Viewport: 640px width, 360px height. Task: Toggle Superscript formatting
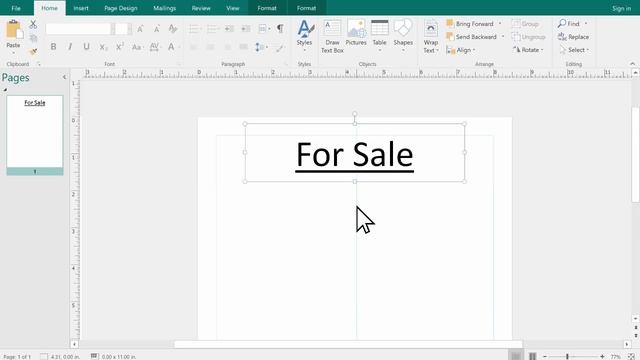[119, 47]
